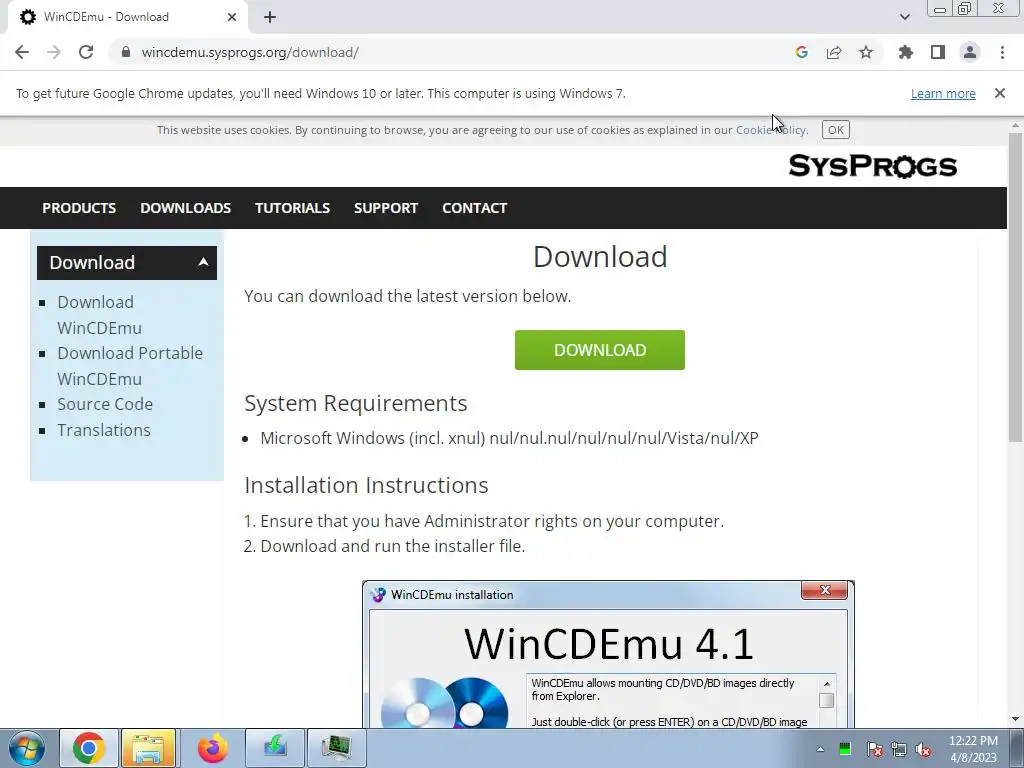Accept cookies with OK button
The height and width of the screenshot is (768, 1024).
tap(836, 130)
